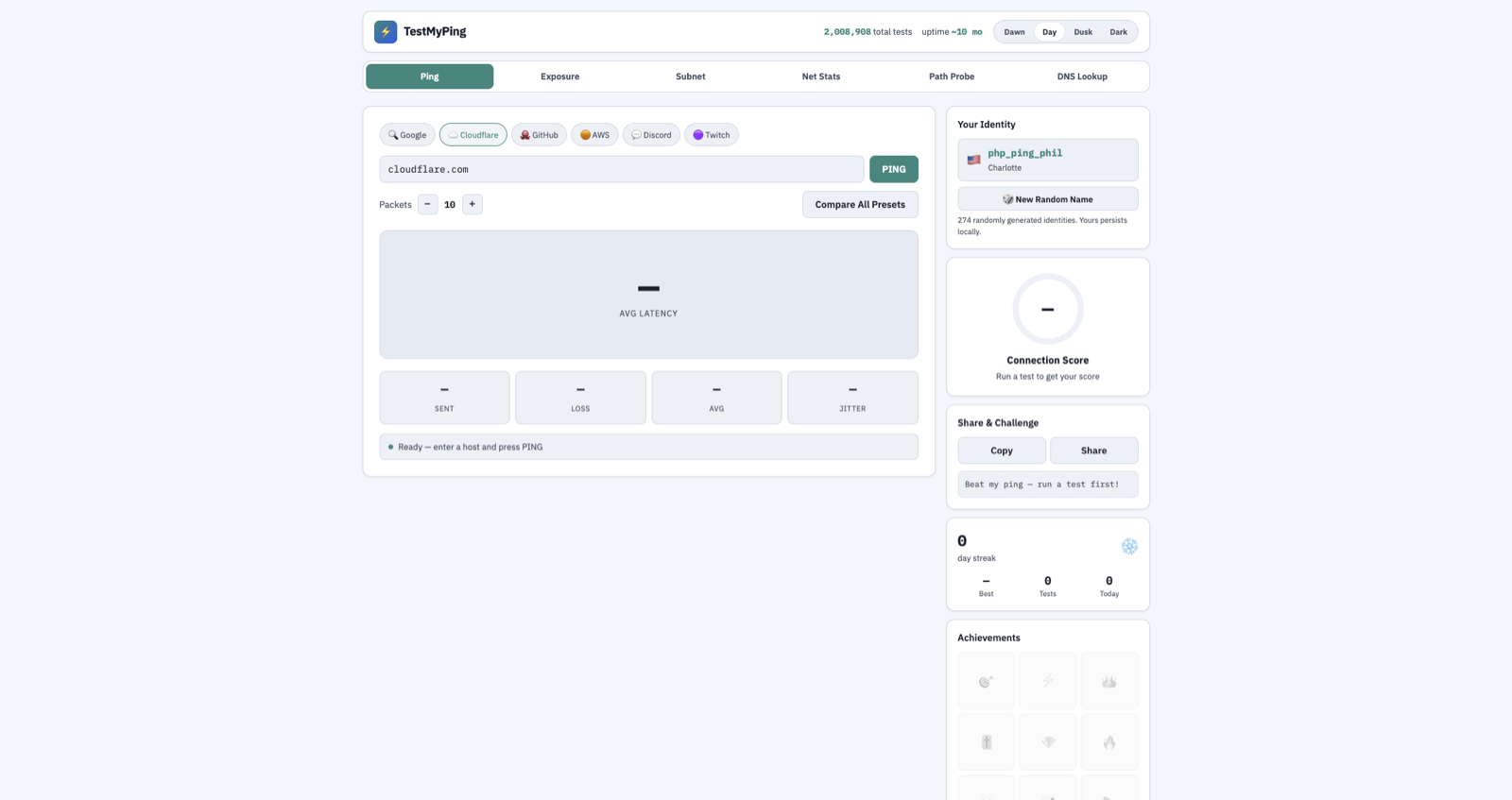The image size is (1512, 800).
Task: Click the US flag identity icon
Action: coord(973,161)
